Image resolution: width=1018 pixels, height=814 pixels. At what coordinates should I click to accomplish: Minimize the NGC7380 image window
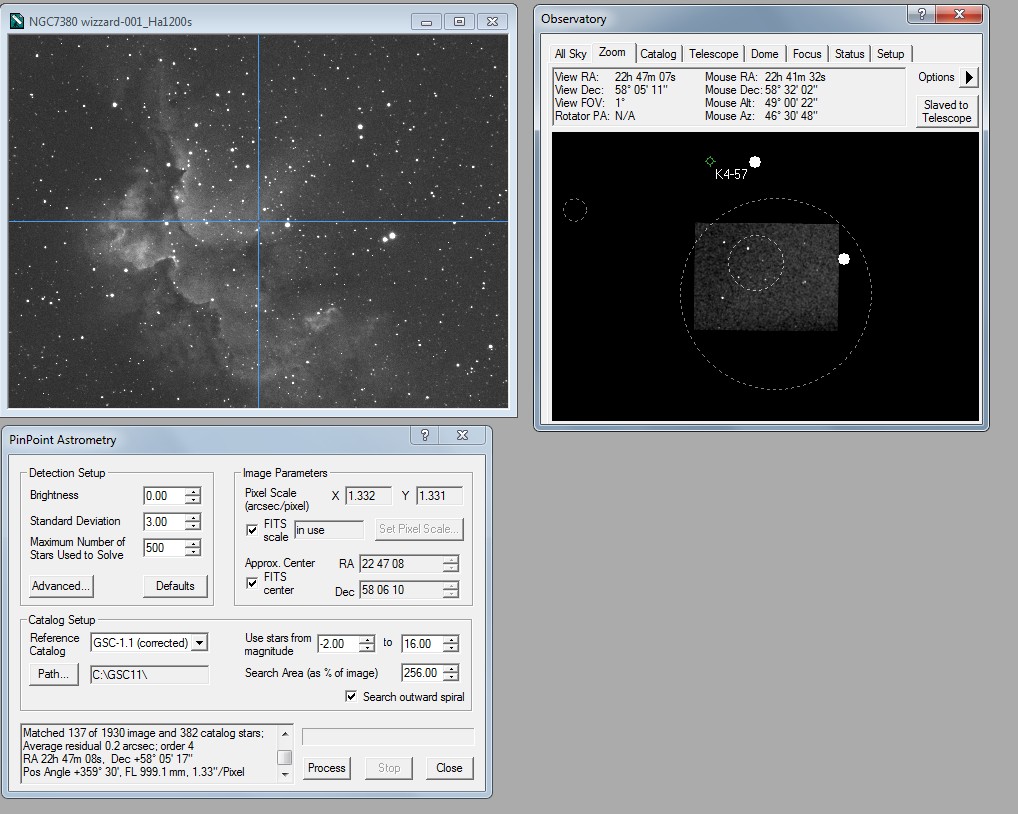pos(427,21)
